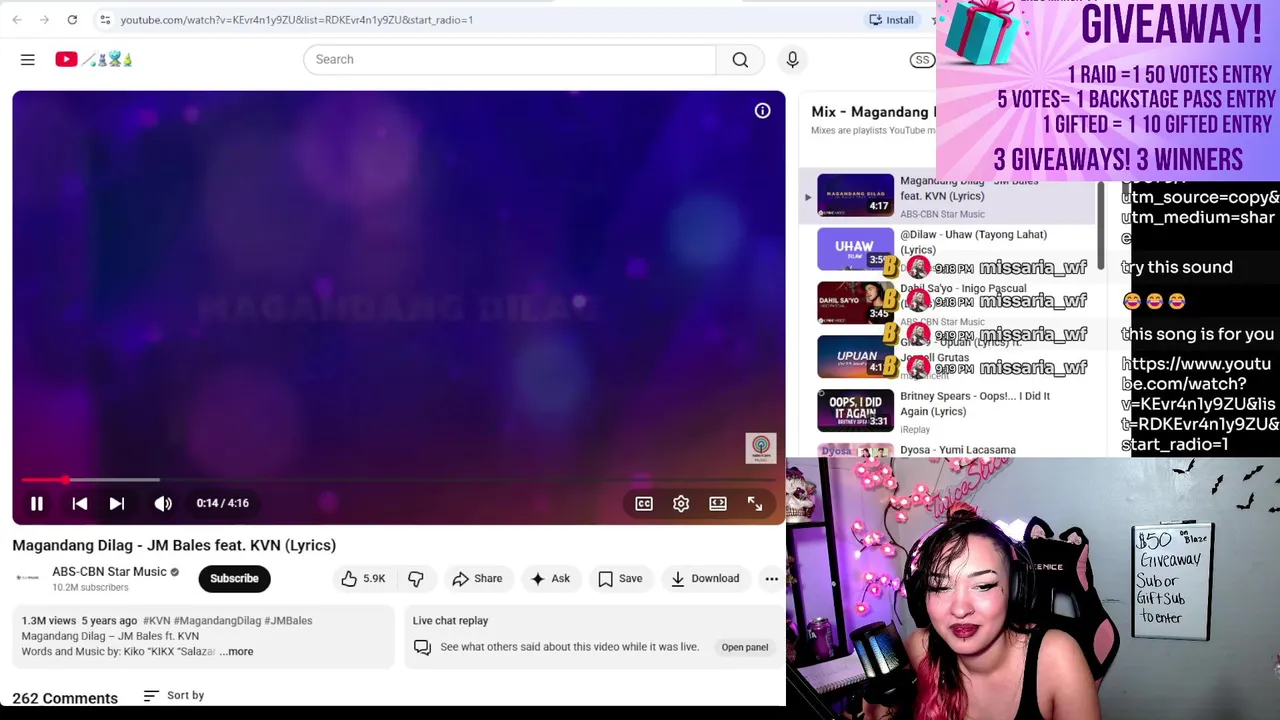Open the Ask AI button
The image size is (1280, 720).
[x=550, y=579]
